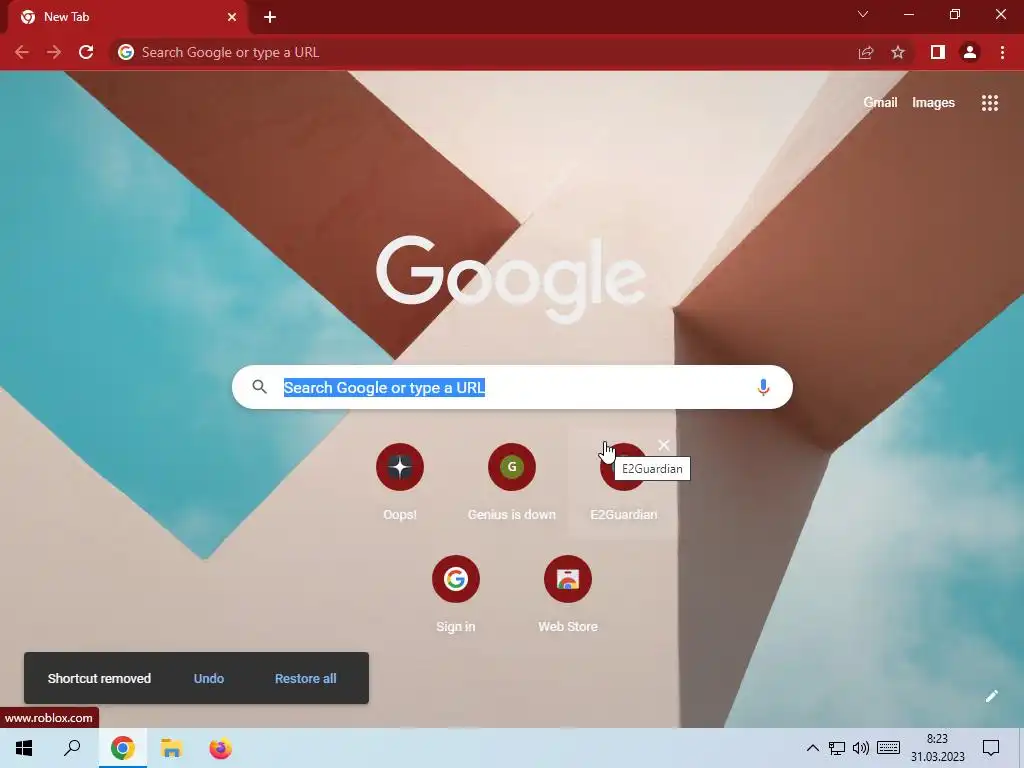Image resolution: width=1024 pixels, height=768 pixels.
Task: Click the magnifier icon in search box
Action: pyautogui.click(x=259, y=387)
